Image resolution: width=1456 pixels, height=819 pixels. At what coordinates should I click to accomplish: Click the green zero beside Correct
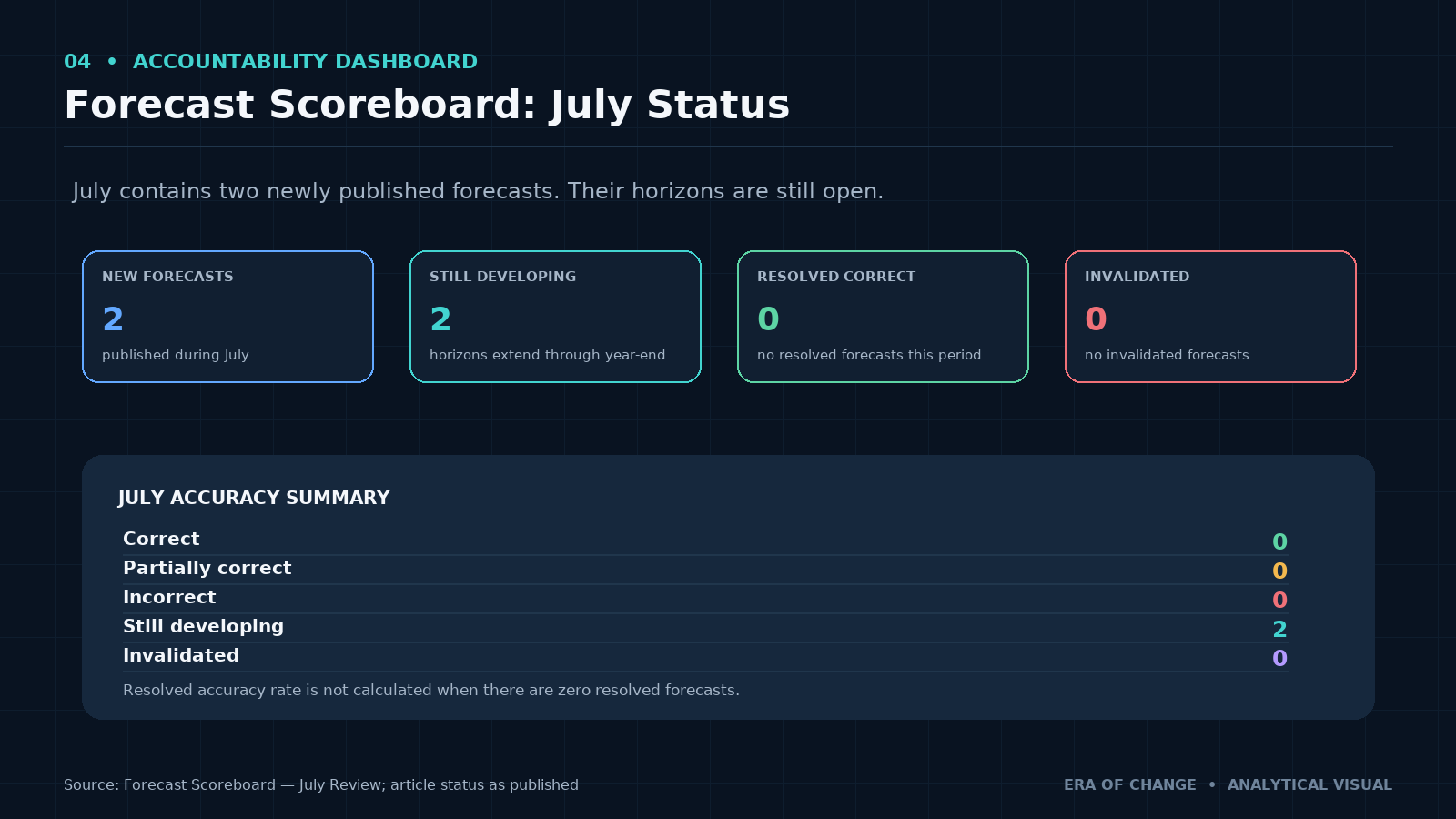[1279, 541]
